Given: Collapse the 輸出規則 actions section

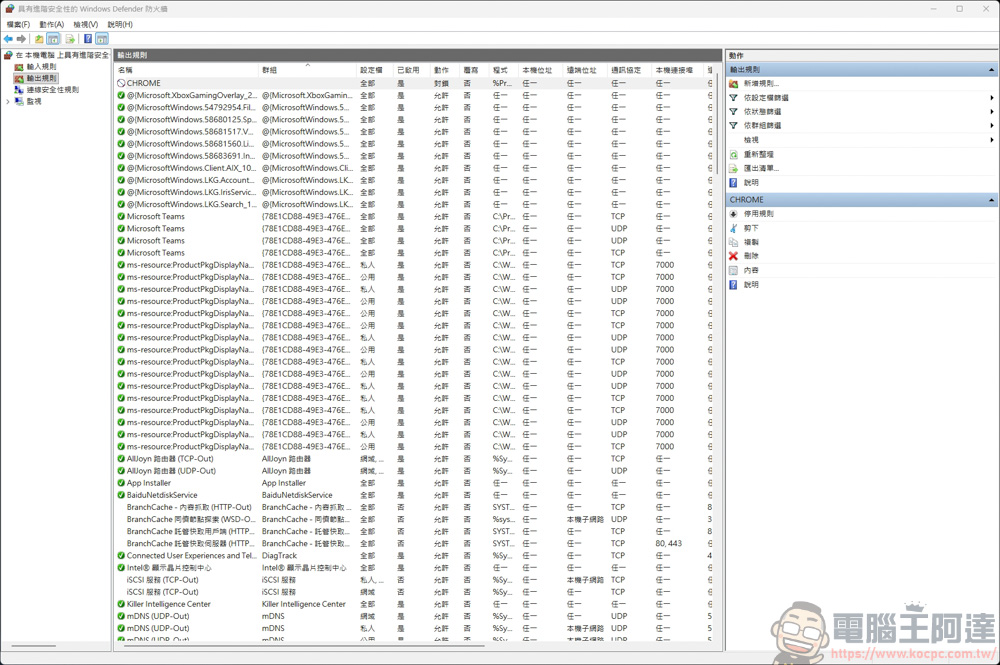Looking at the screenshot, I should click(x=992, y=69).
